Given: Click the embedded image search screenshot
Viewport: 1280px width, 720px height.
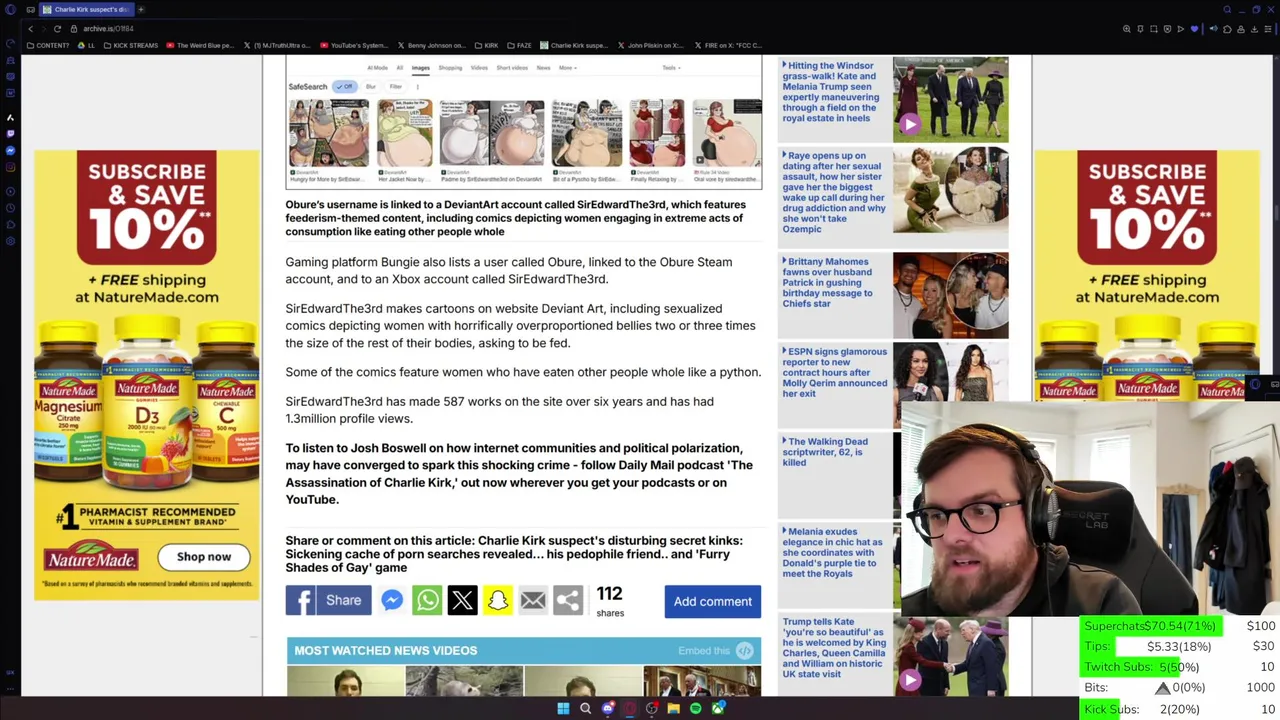Looking at the screenshot, I should [523, 122].
